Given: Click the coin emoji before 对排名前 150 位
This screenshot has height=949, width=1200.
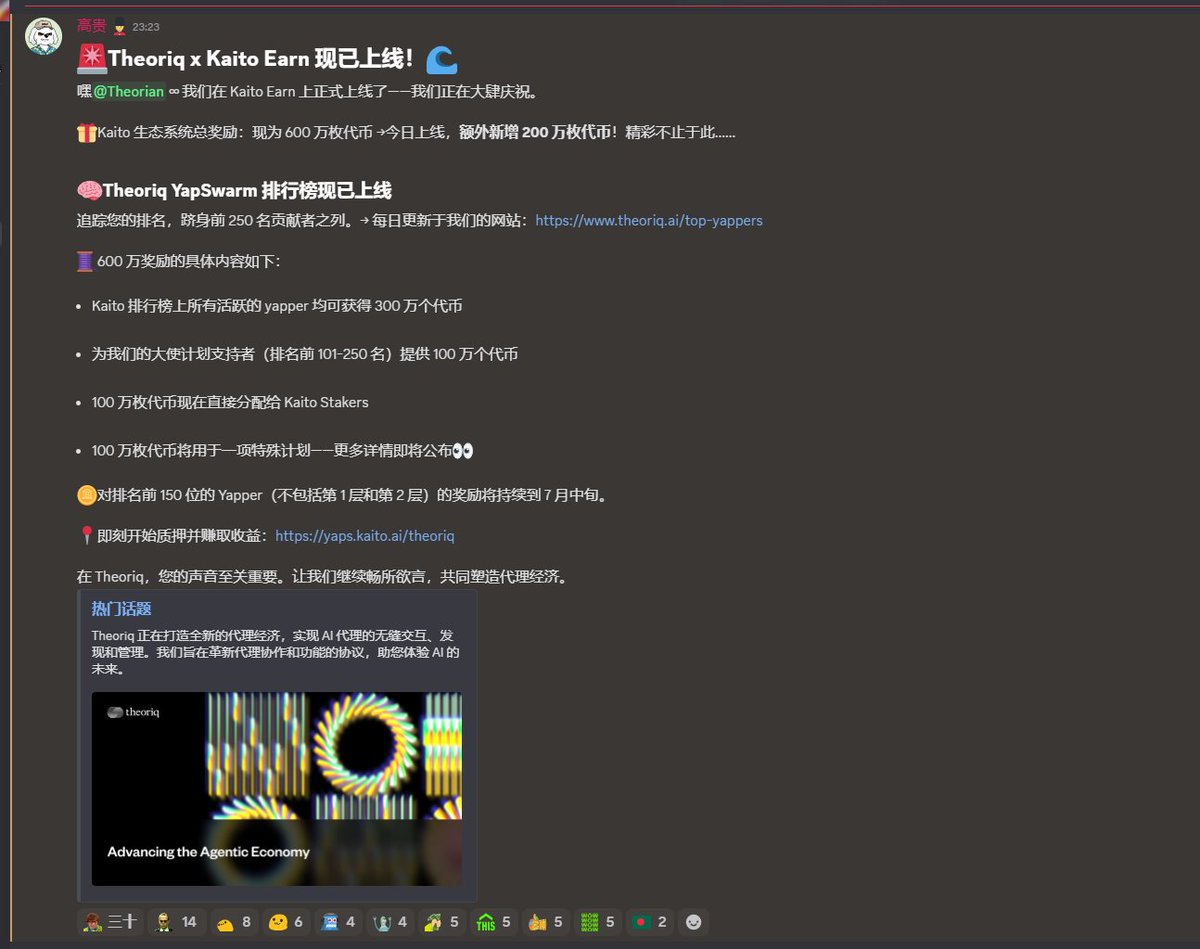Looking at the screenshot, I should pyautogui.click(x=87, y=494).
